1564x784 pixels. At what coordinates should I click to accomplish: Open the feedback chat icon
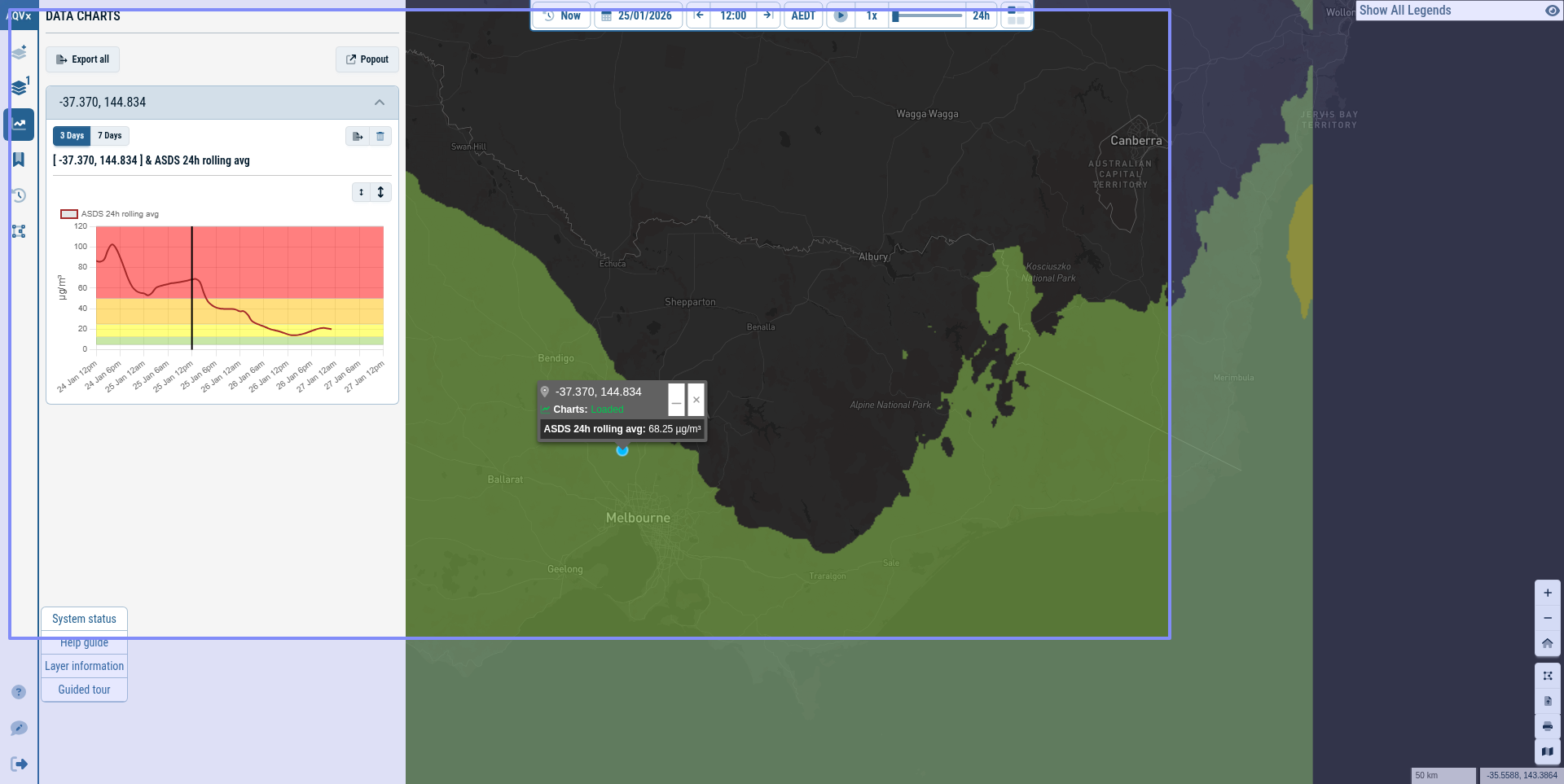(19, 728)
